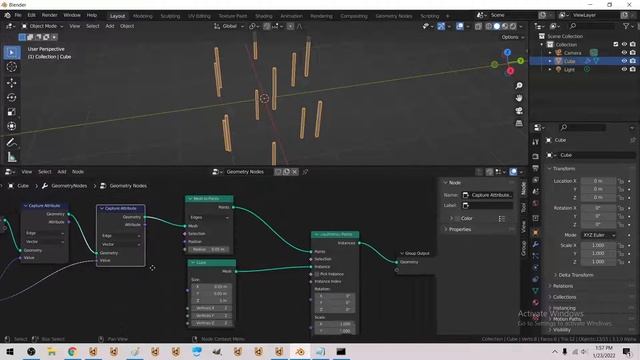Image resolution: width=640 pixels, height=360 pixels.
Task: Pick the Transform tool in the toolbar
Action: (11, 126)
